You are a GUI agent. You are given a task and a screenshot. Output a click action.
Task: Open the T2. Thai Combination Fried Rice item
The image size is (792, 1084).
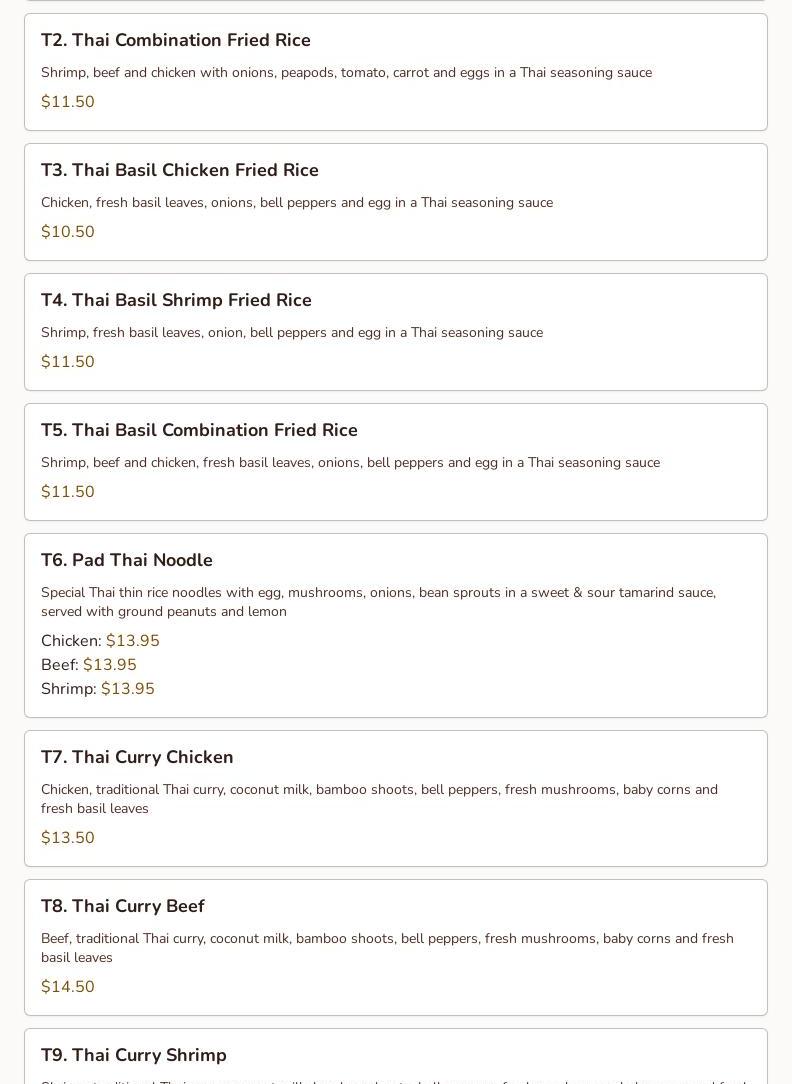pyautogui.click(x=396, y=72)
